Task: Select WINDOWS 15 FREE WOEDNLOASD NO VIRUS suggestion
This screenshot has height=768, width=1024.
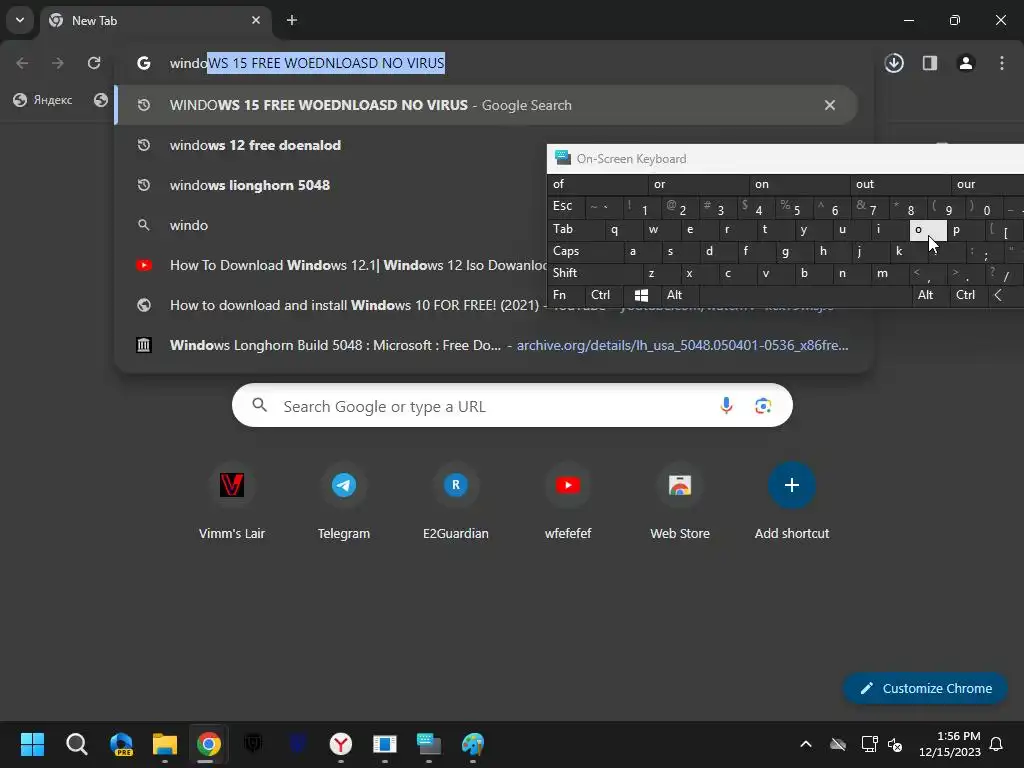Action: point(487,105)
